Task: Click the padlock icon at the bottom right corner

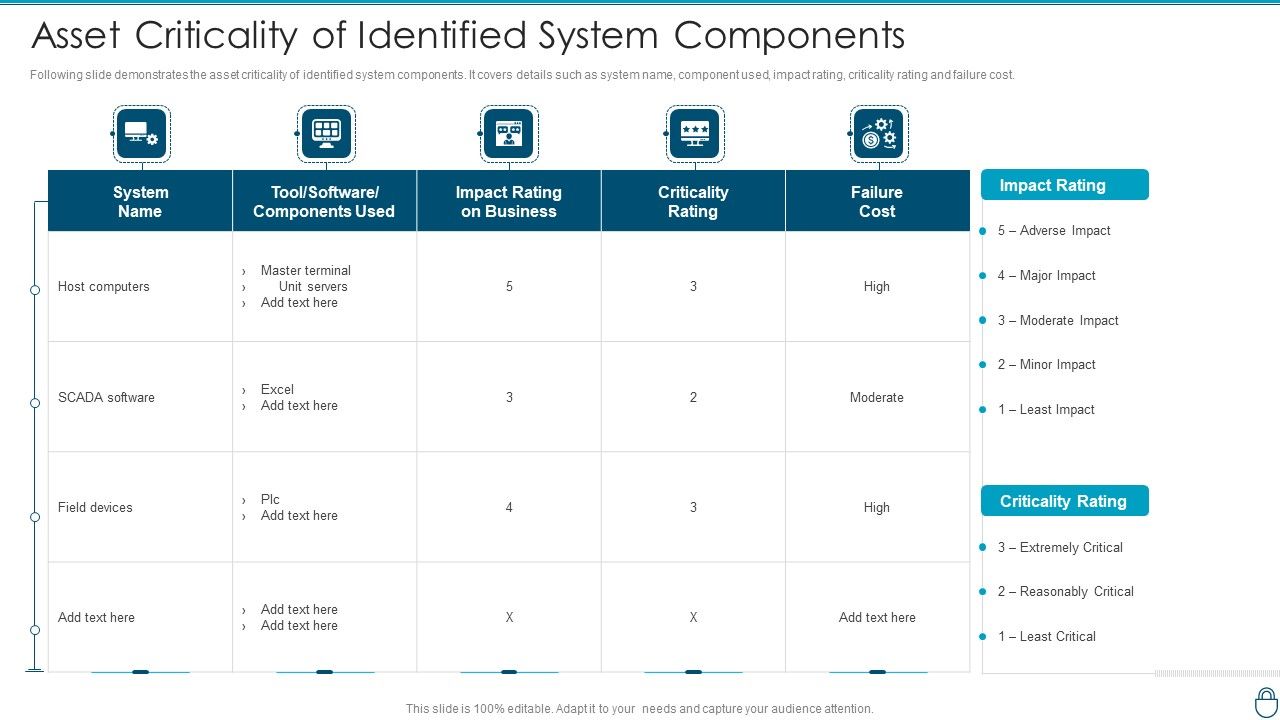Action: pos(1266,701)
